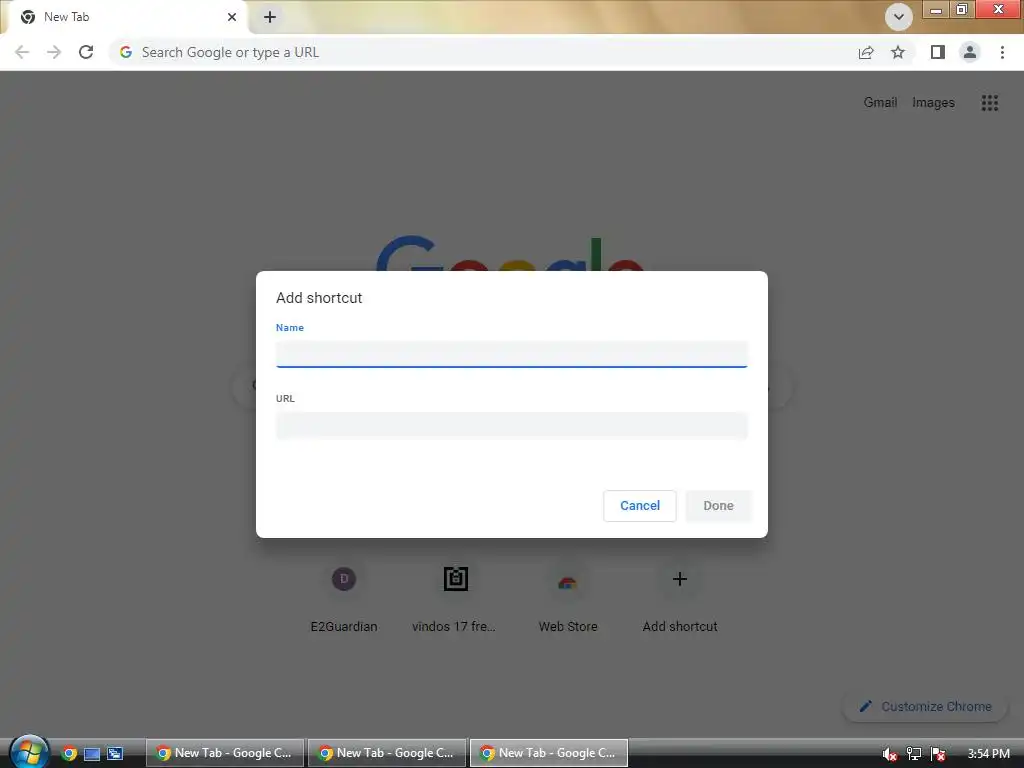Switch to second New Tab taskbar window
This screenshot has height=768, width=1024.
coord(387,753)
